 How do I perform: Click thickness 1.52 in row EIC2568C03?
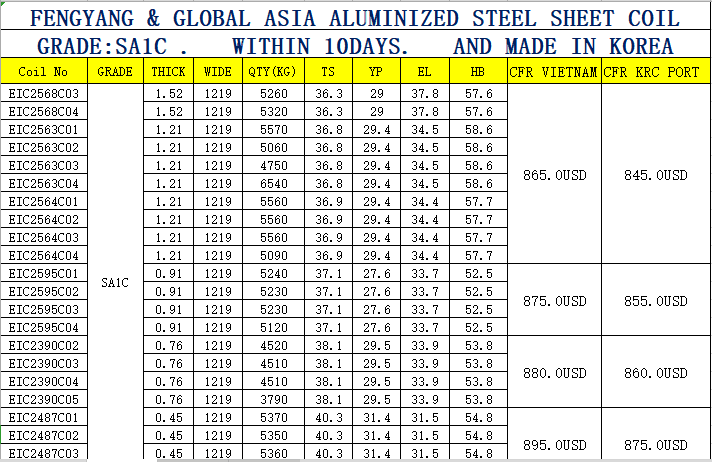(168, 93)
